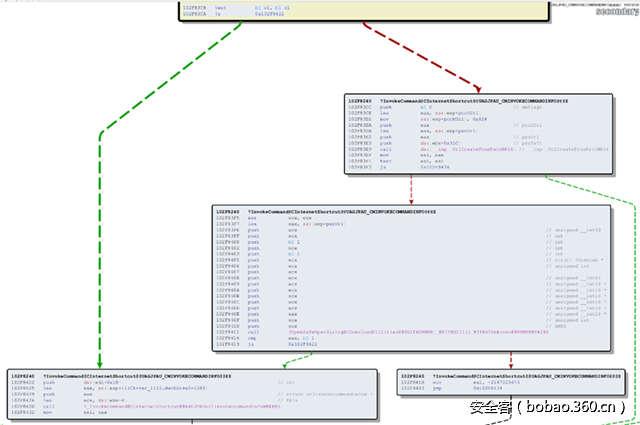
Task: Select 'lea eax' line referencing var_1110.dwcbSize
Action: pyautogui.click(x=108, y=388)
